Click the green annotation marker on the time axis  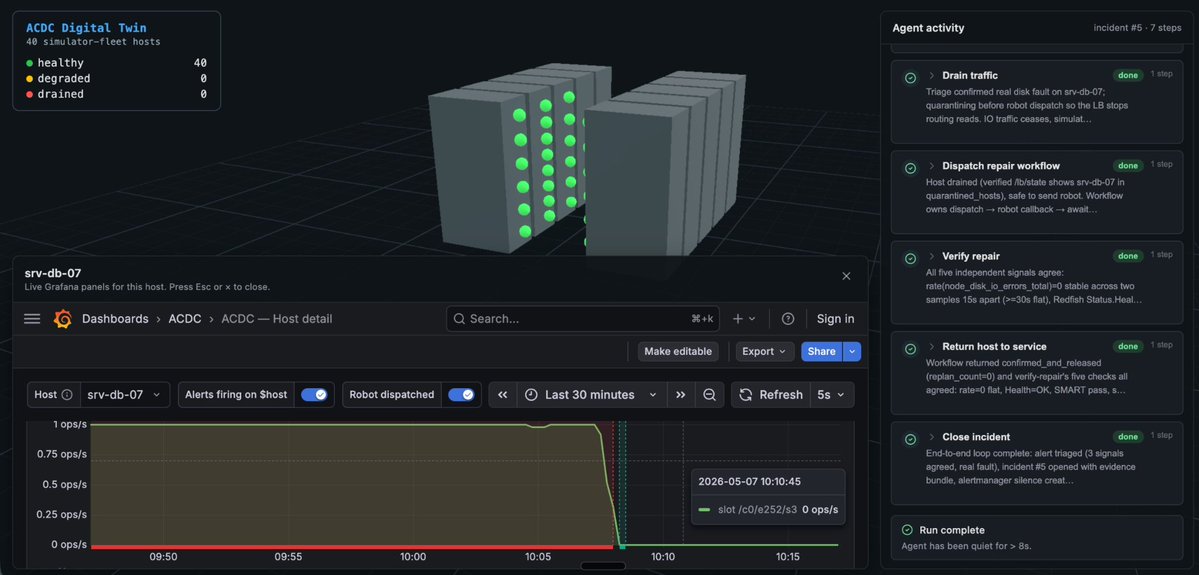(622, 546)
